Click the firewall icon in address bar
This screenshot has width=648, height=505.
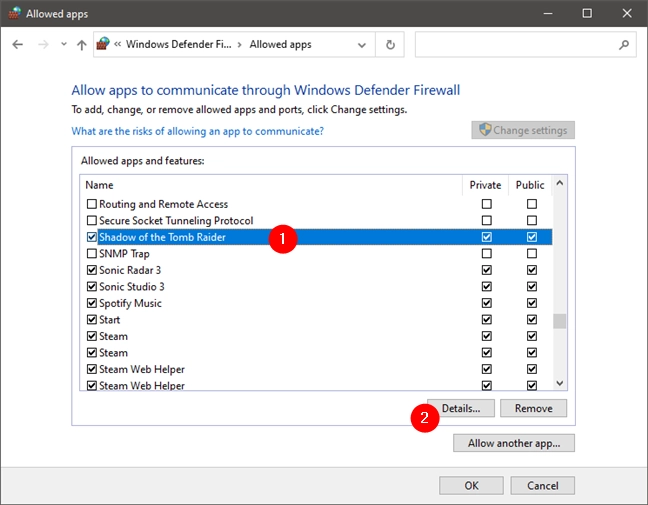click(x=103, y=43)
